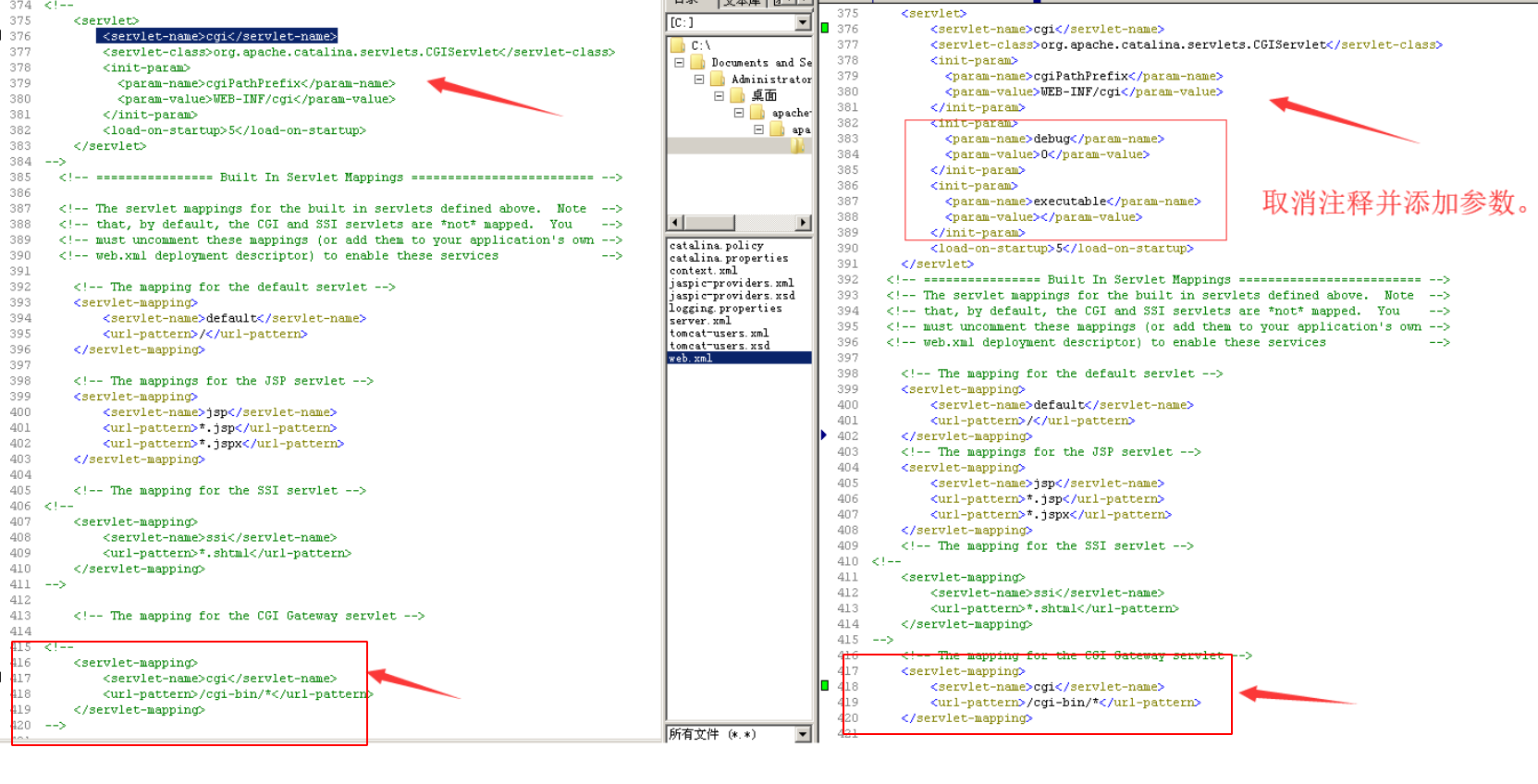Click the 桌面 folder icon
Viewport: 1538px width, 784px height.
(x=737, y=96)
